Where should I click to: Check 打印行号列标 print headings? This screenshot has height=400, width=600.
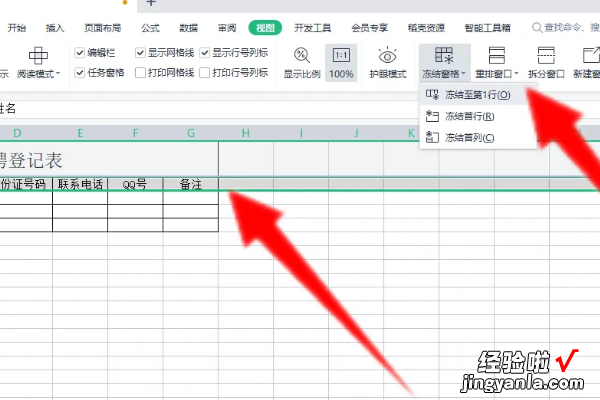205,72
